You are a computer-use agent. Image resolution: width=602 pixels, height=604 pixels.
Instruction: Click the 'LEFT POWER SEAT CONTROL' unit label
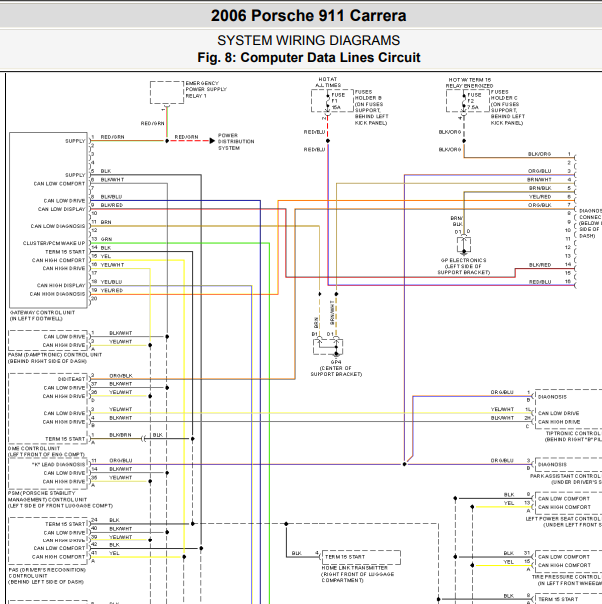tap(563, 519)
